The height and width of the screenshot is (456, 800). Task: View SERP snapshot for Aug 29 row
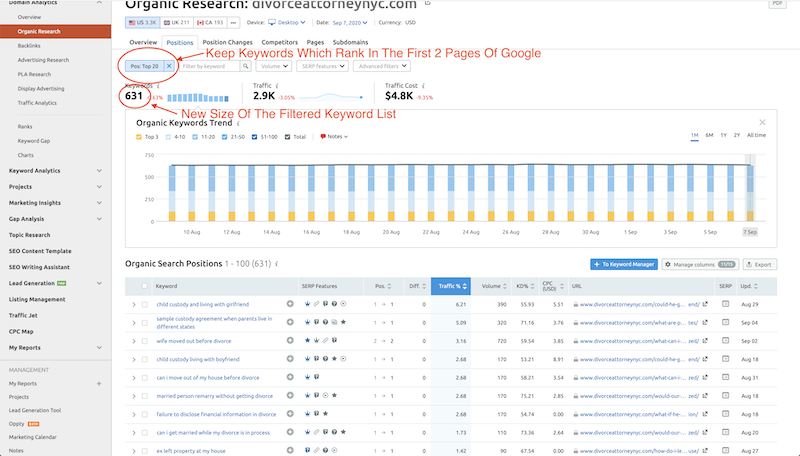coord(726,304)
